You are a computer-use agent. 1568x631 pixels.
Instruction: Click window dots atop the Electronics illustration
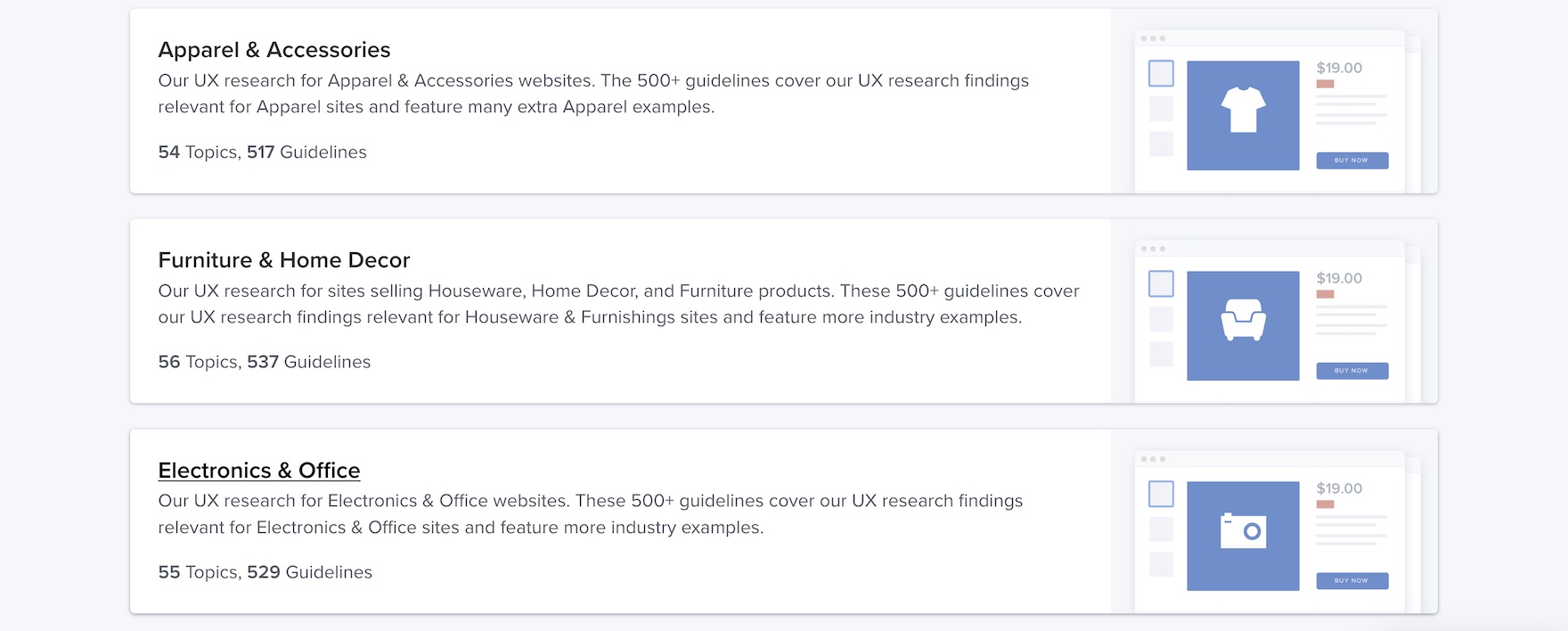pyautogui.click(x=1153, y=459)
